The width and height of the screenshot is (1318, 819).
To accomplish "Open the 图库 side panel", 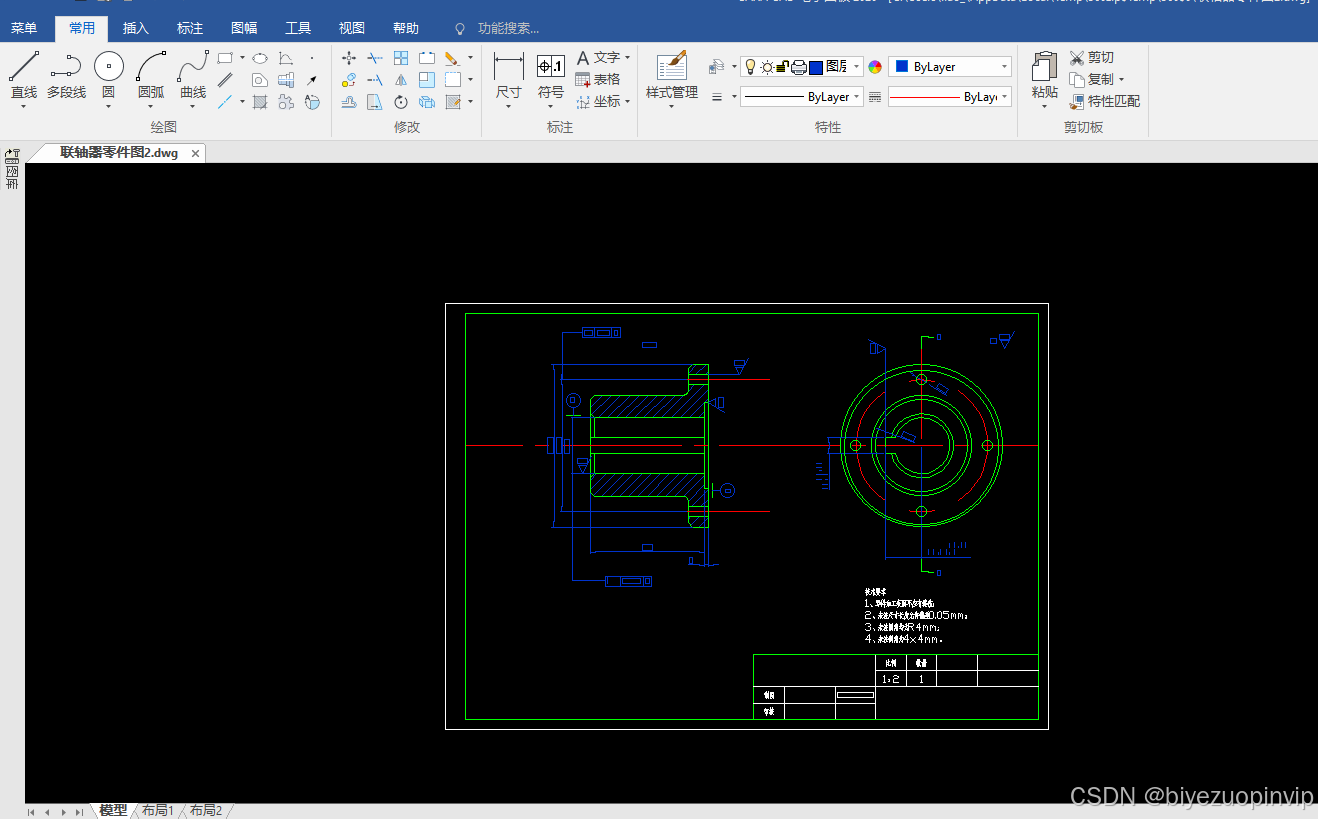I will 12,170.
